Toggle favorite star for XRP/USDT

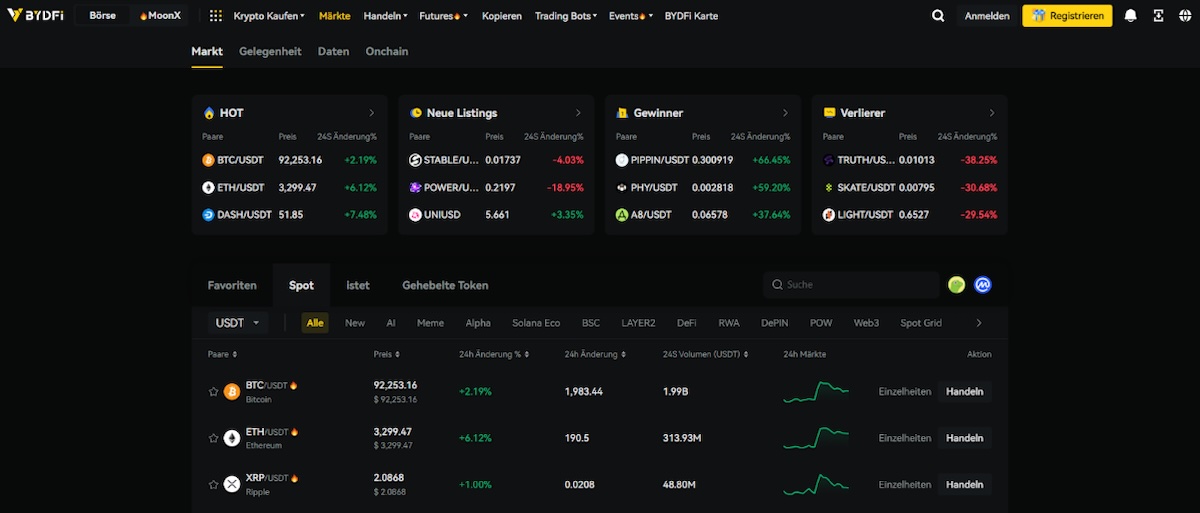pyautogui.click(x=213, y=484)
